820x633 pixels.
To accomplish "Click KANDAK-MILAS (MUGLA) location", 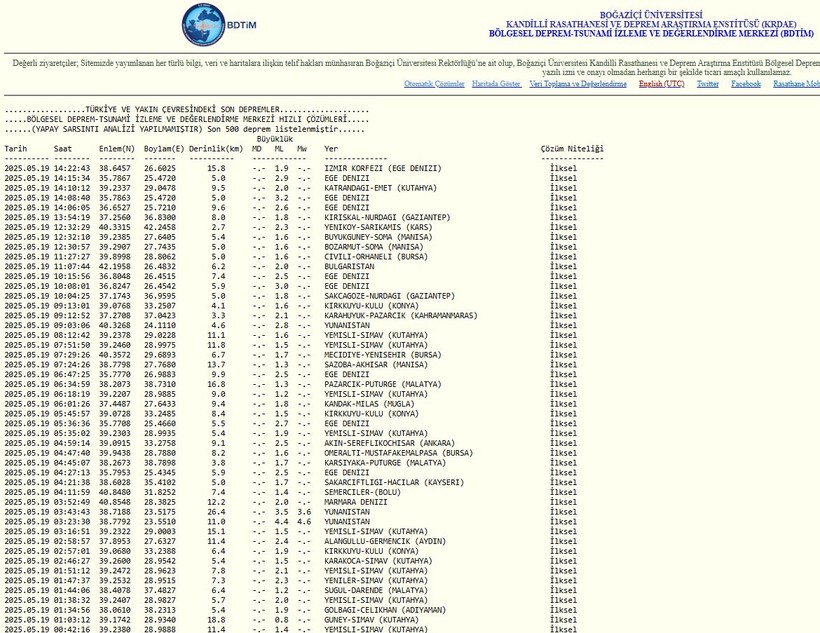I will (x=369, y=404).
